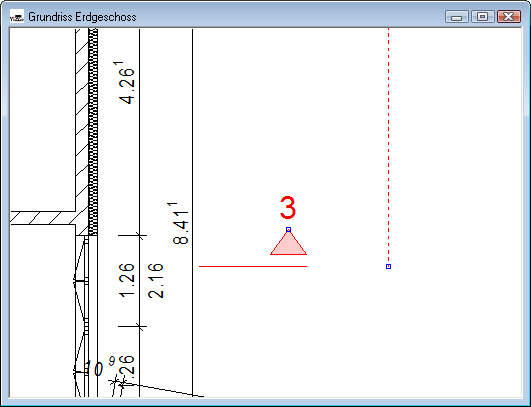531x407 pixels.
Task: Select the red dashed vertical line
Action: coord(388,146)
